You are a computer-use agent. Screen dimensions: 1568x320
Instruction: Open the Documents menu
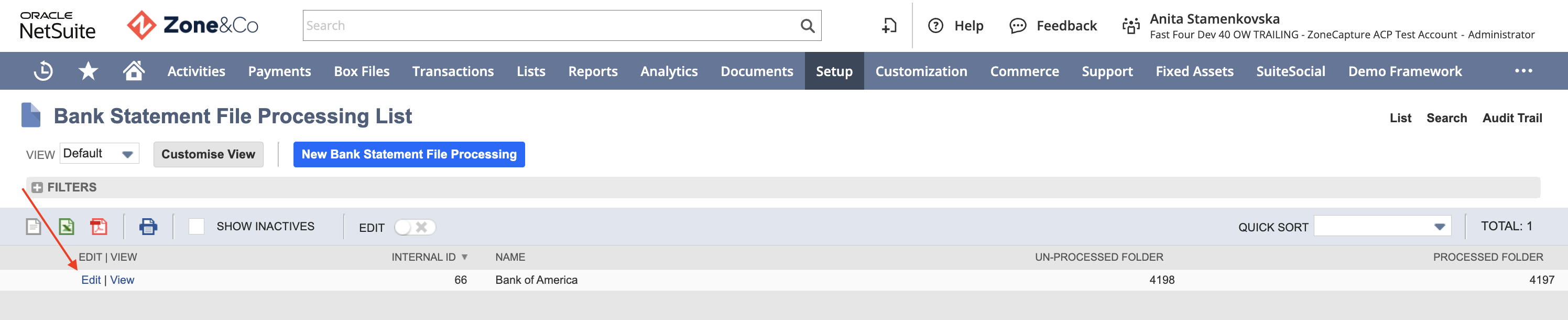[757, 71]
